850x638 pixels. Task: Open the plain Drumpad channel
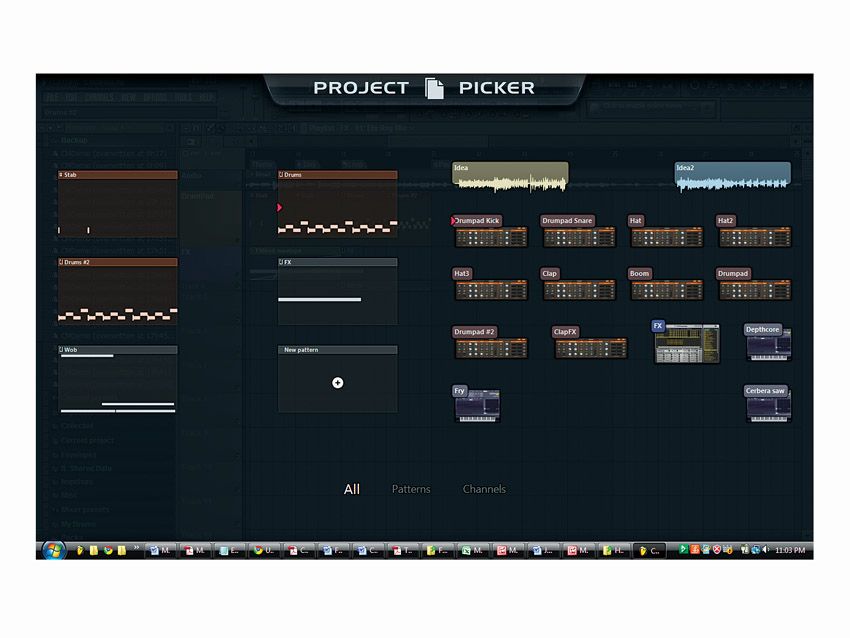click(754, 284)
